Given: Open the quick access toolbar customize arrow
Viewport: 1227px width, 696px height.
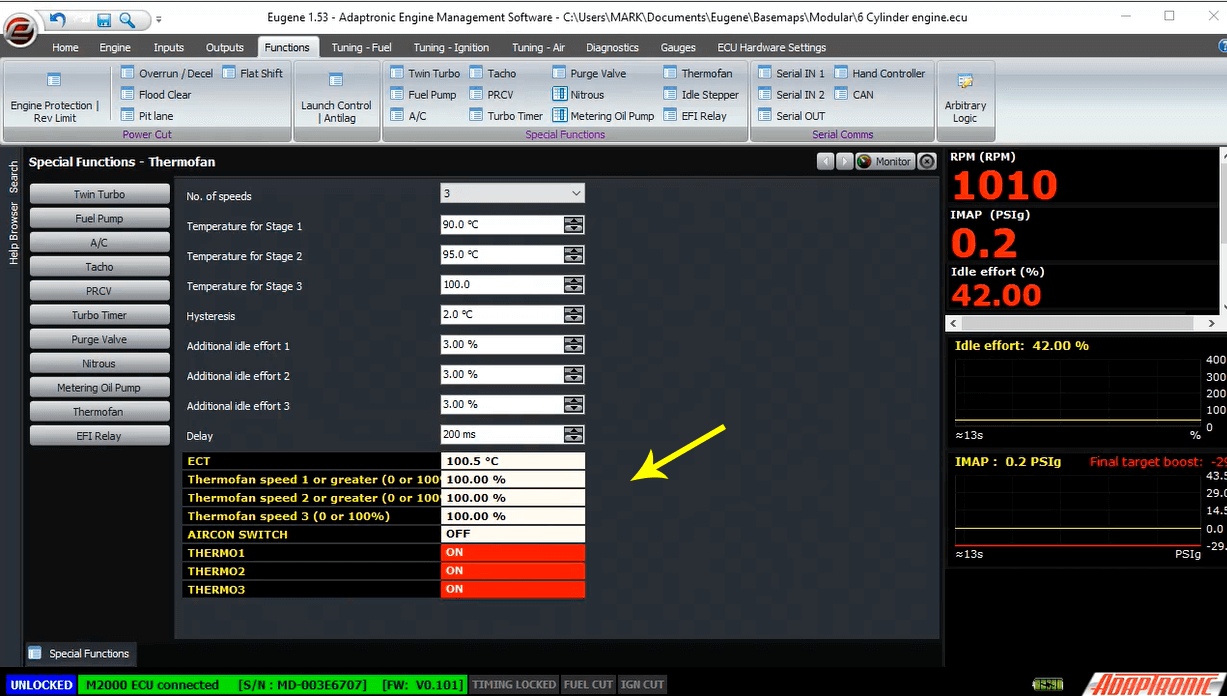Looking at the screenshot, I should [158, 19].
